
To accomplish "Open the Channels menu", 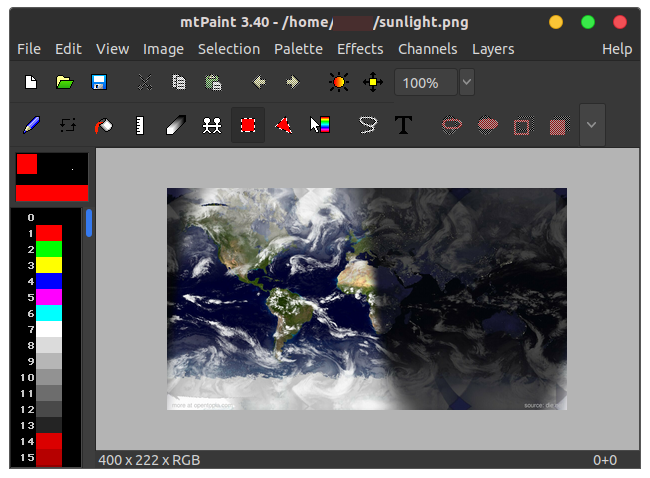I will coord(428,49).
